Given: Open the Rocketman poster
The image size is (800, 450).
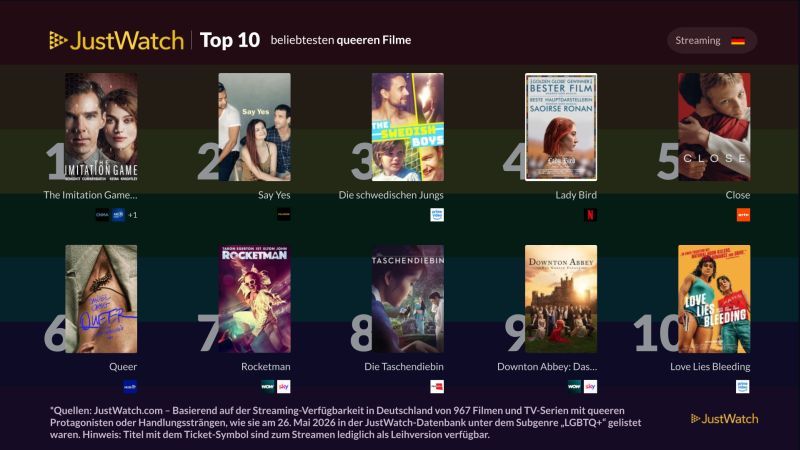Looking at the screenshot, I should click(255, 298).
